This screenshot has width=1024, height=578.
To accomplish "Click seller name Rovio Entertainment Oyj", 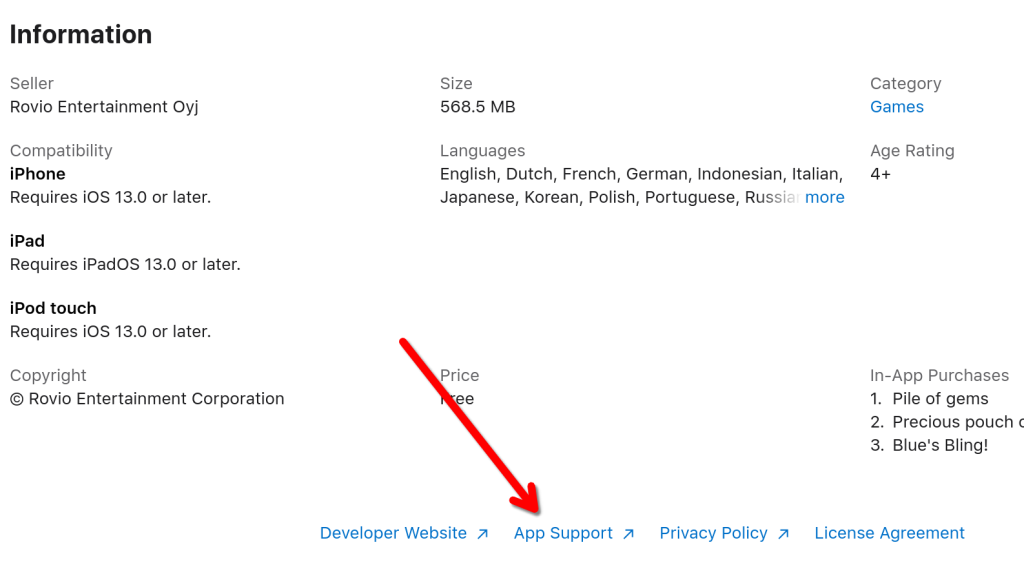I will [104, 106].
